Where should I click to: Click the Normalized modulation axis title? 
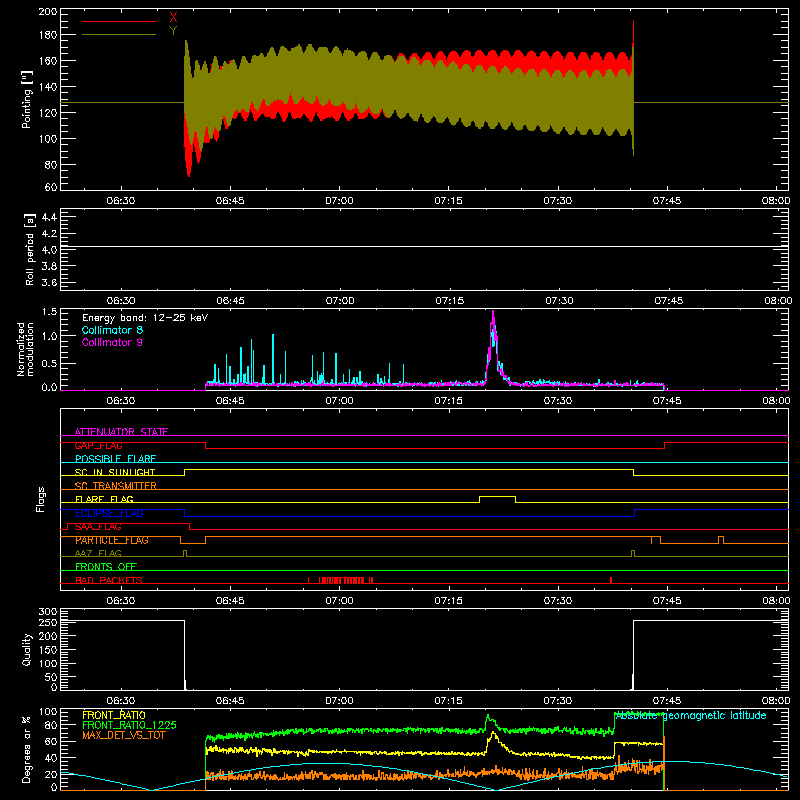(x=25, y=349)
